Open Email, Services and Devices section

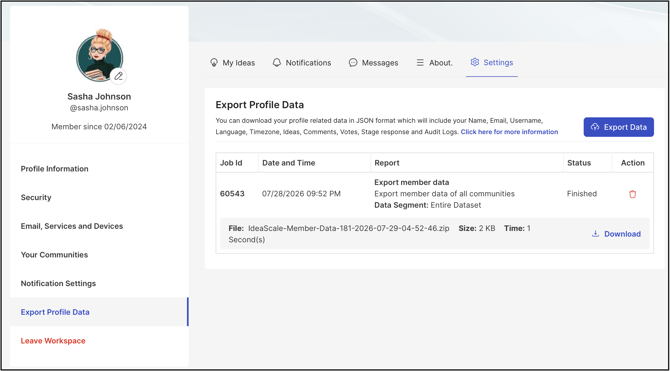tap(72, 226)
